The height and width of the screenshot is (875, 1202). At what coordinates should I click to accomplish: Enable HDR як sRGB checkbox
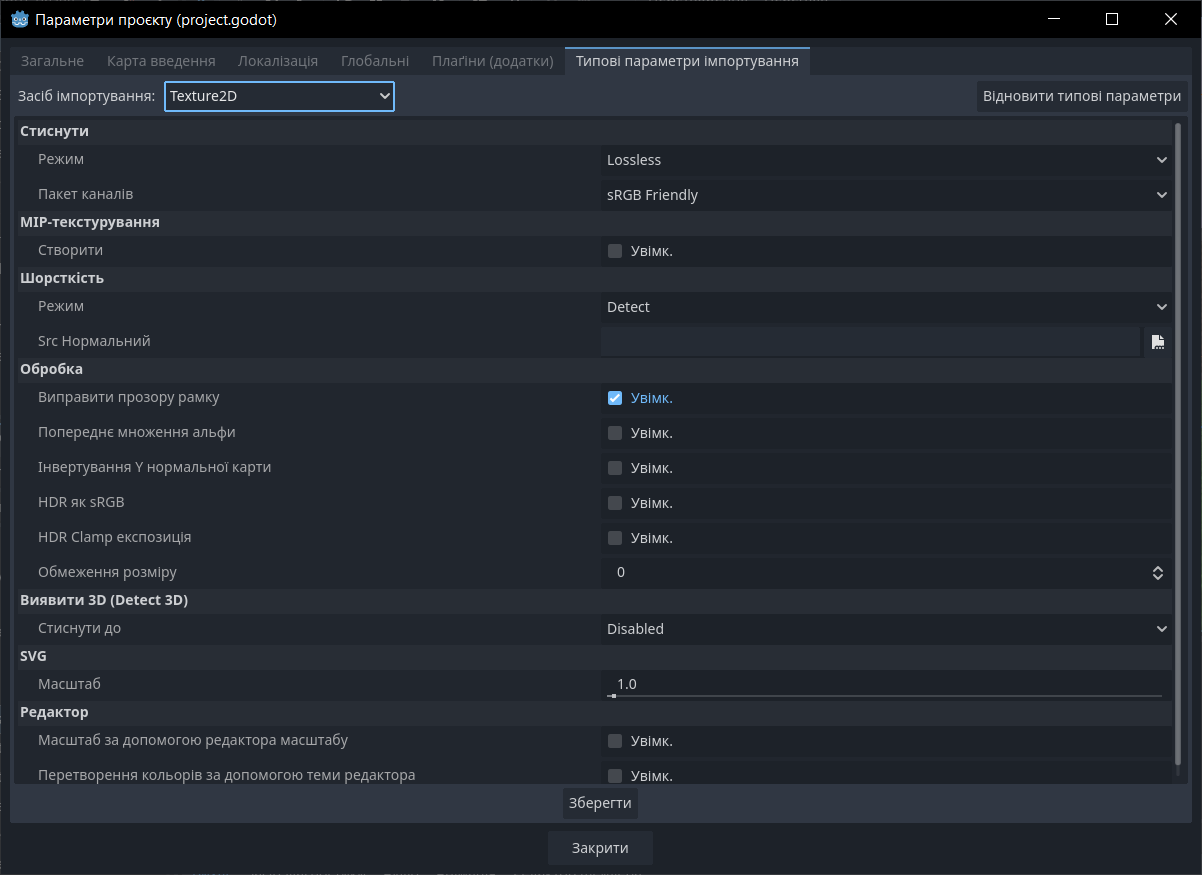[x=615, y=503]
